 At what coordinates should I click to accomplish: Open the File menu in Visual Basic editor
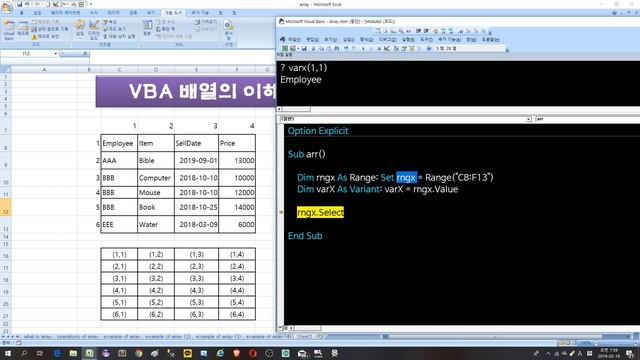click(294, 40)
